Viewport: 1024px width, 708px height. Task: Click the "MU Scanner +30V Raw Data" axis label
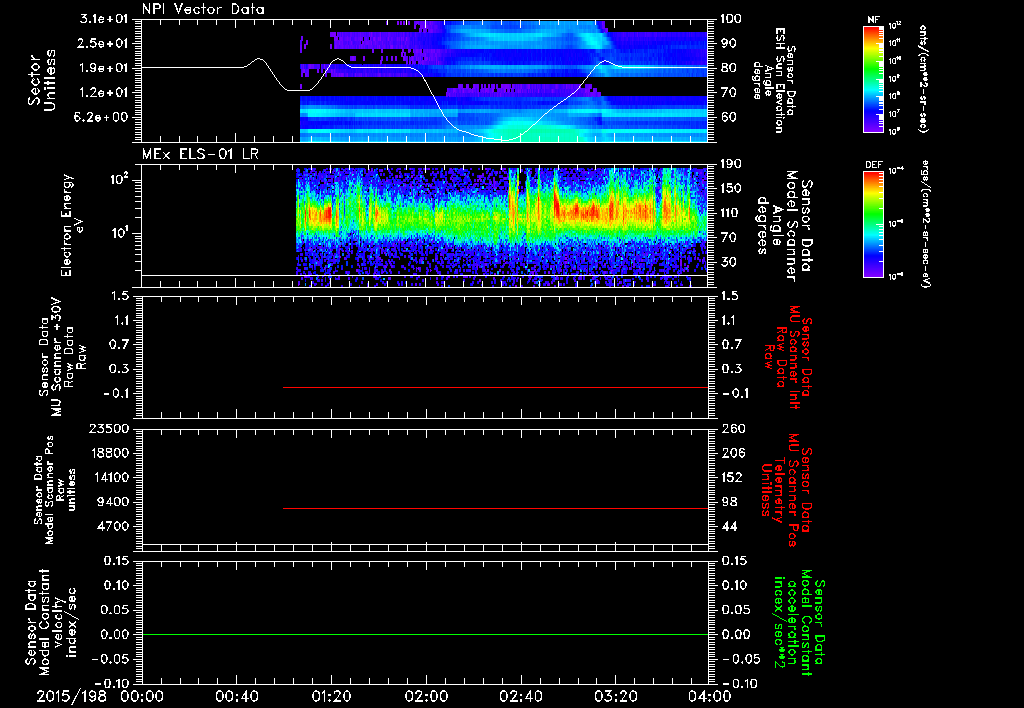63,357
